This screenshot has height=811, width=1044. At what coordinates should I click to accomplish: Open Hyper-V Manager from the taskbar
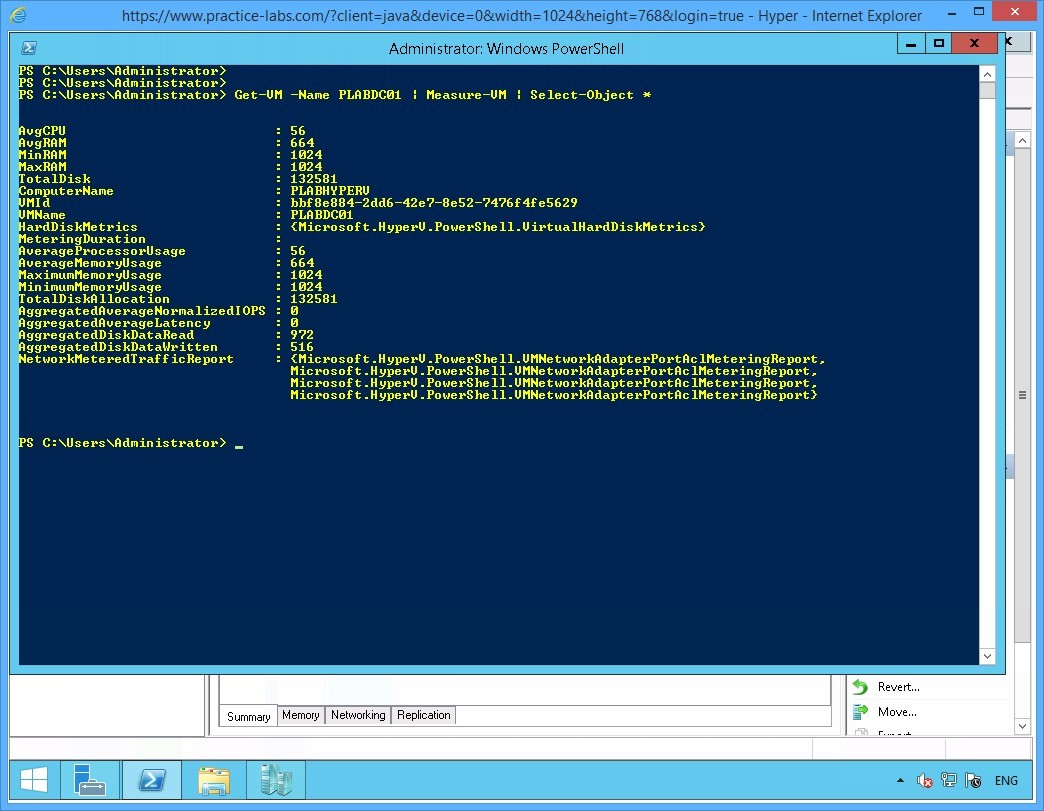(275, 780)
